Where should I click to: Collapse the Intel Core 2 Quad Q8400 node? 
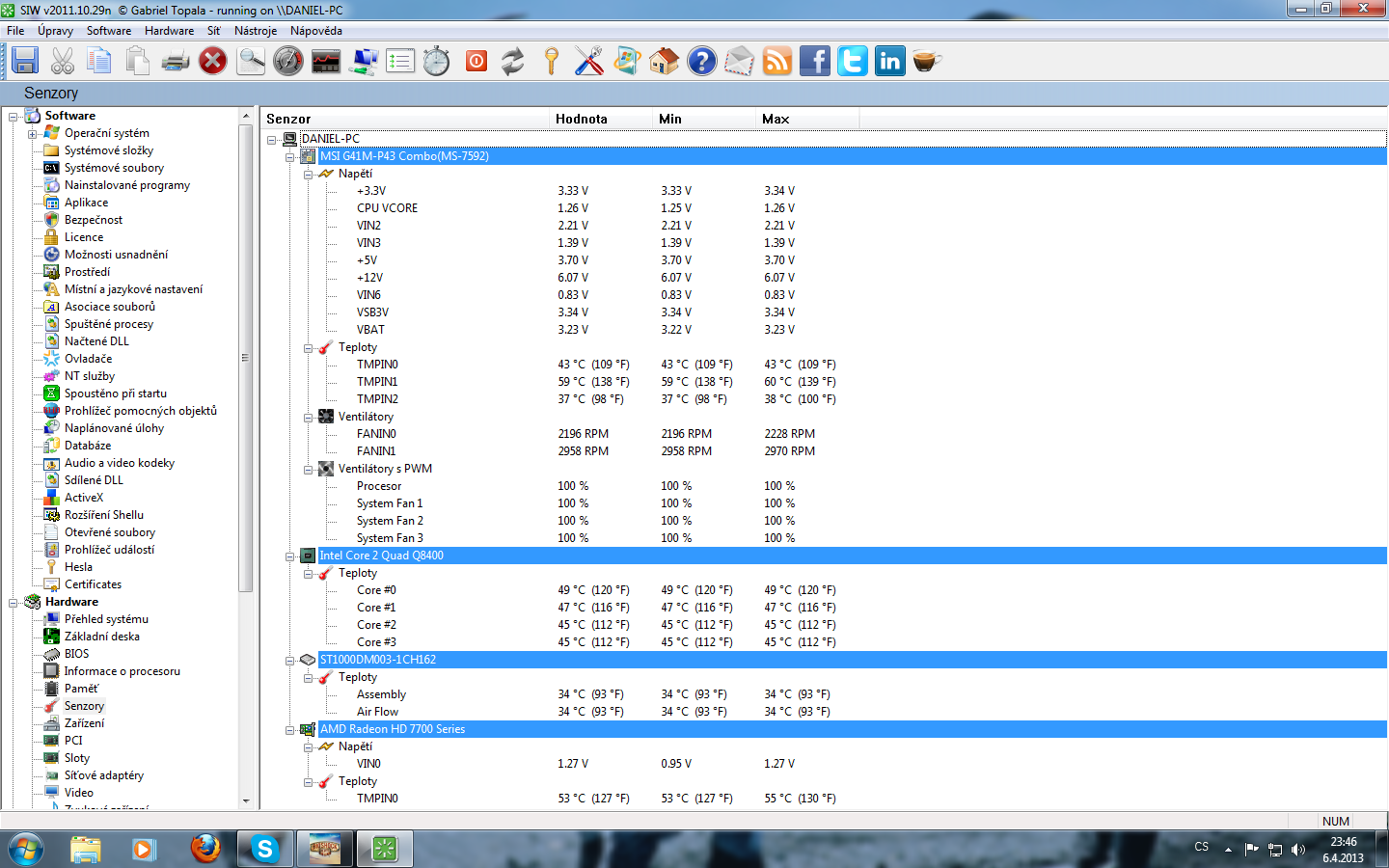coord(289,556)
